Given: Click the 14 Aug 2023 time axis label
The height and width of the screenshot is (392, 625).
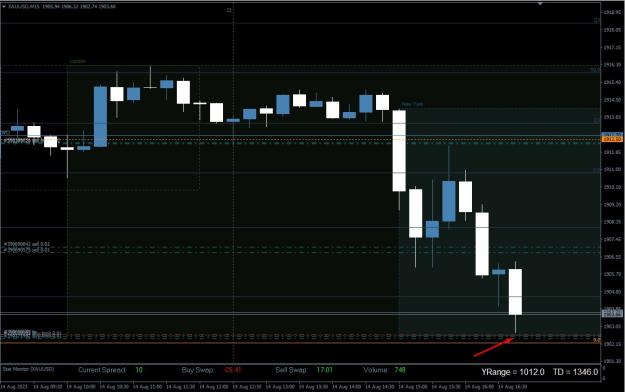Looking at the screenshot, I should tap(14, 387).
